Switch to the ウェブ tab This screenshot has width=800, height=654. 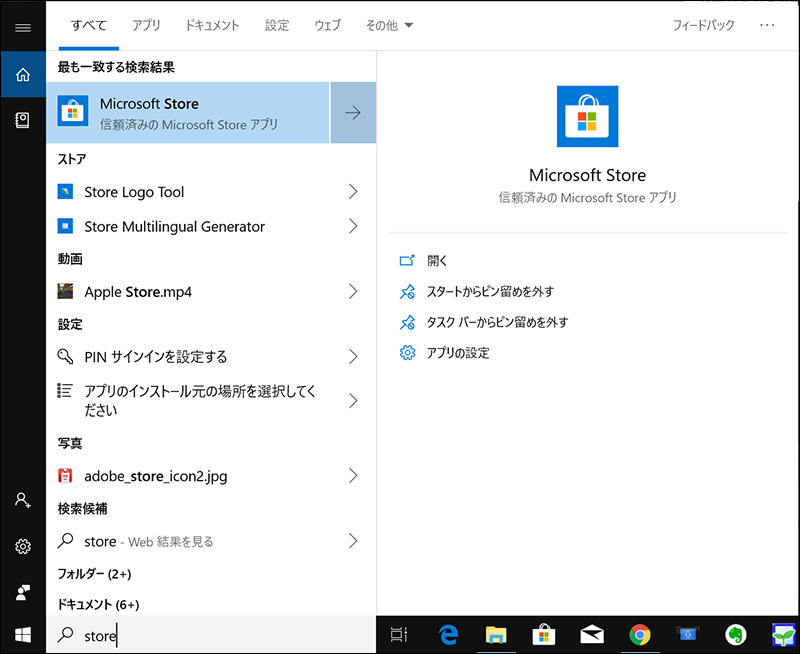tap(327, 25)
